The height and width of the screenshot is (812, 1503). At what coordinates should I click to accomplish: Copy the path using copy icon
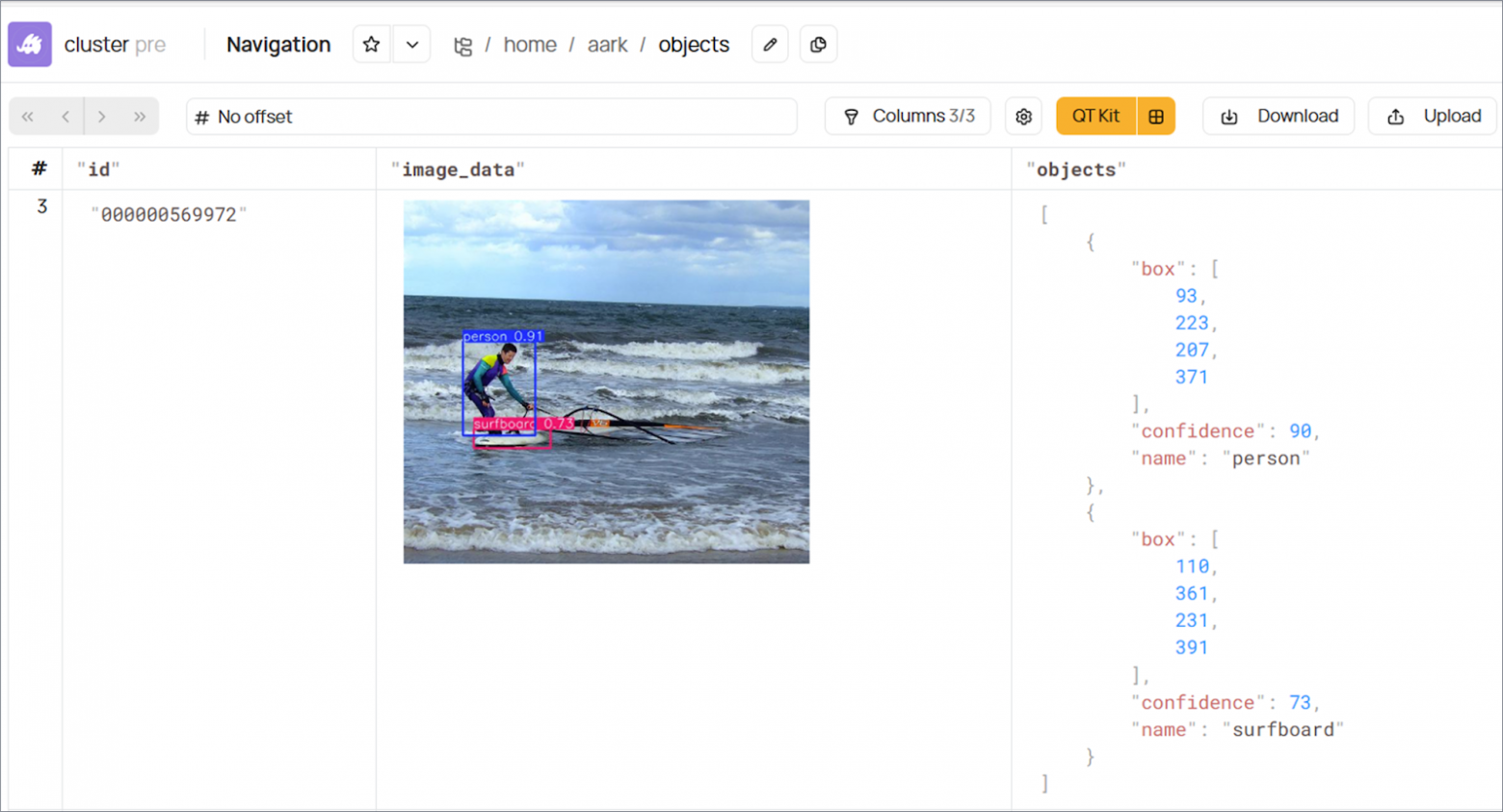818,44
